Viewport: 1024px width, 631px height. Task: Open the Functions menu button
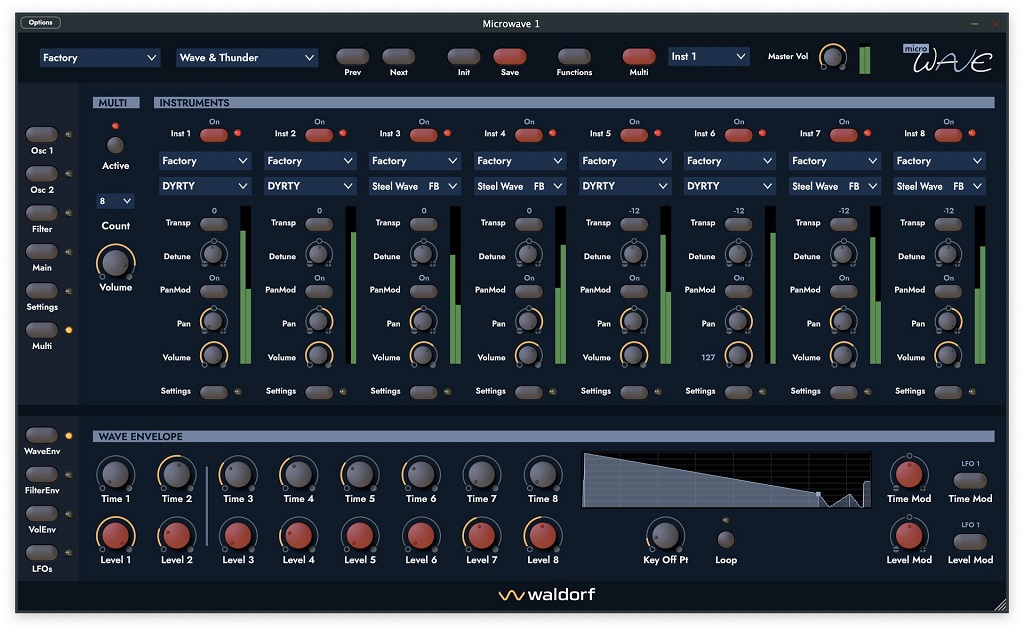574,57
